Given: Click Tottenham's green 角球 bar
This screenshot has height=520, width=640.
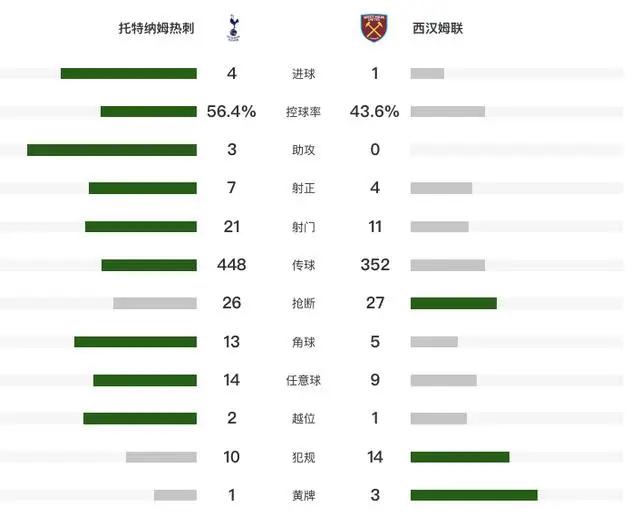Looking at the screenshot, I should point(136,342).
